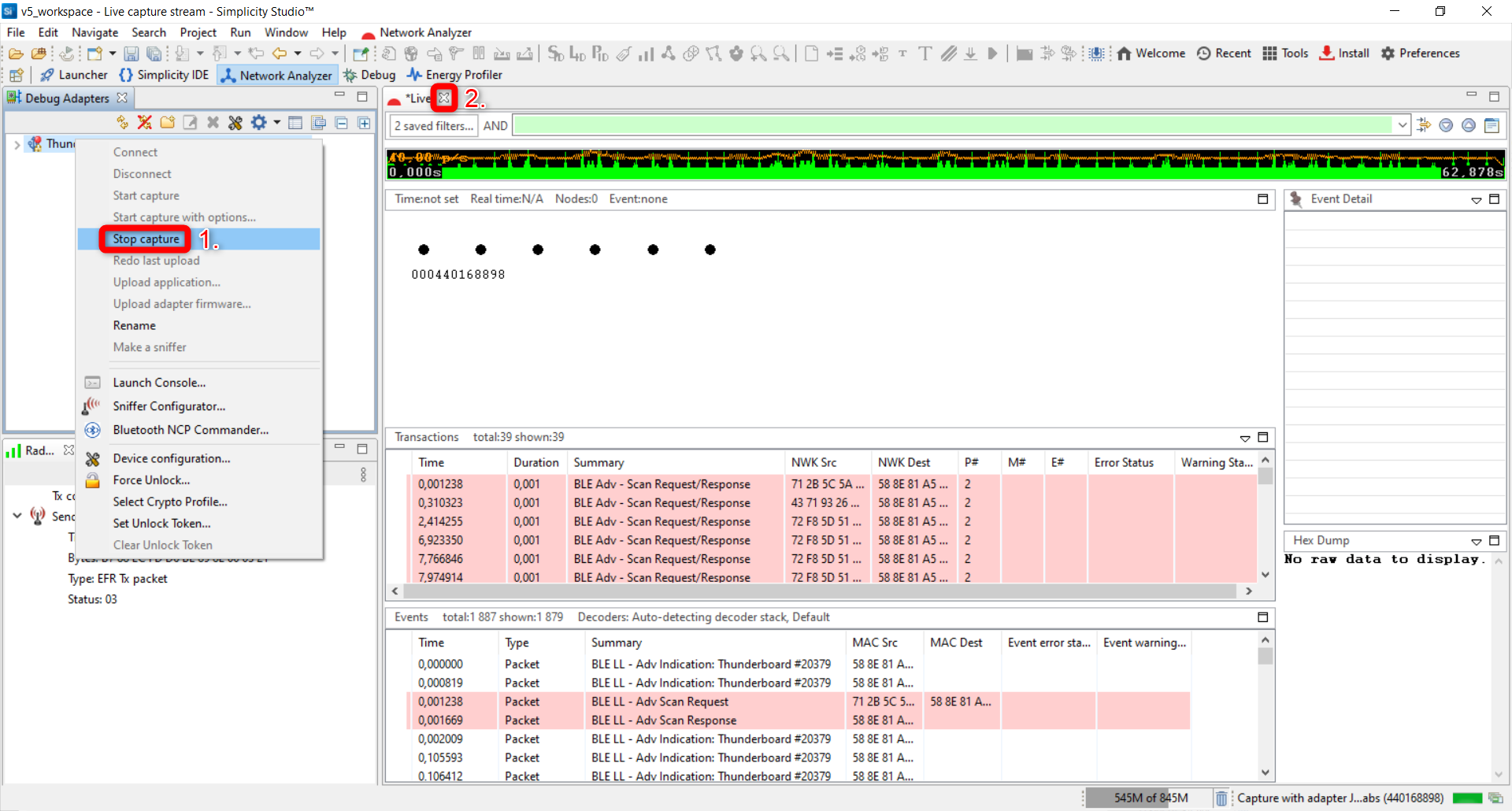Switch to the Simplicity IDE perspective
This screenshot has width=1512, height=811.
point(164,75)
